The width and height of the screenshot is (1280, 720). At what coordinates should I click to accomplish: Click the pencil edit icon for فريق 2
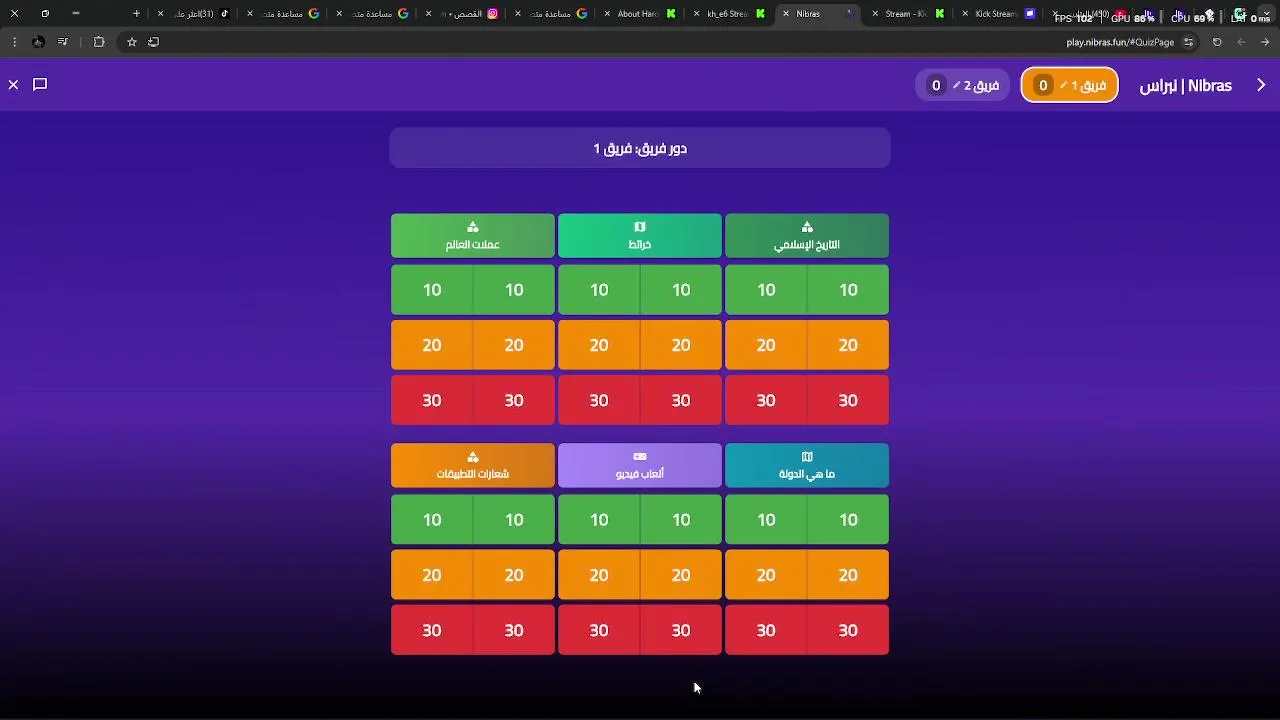pyautogui.click(x=956, y=85)
